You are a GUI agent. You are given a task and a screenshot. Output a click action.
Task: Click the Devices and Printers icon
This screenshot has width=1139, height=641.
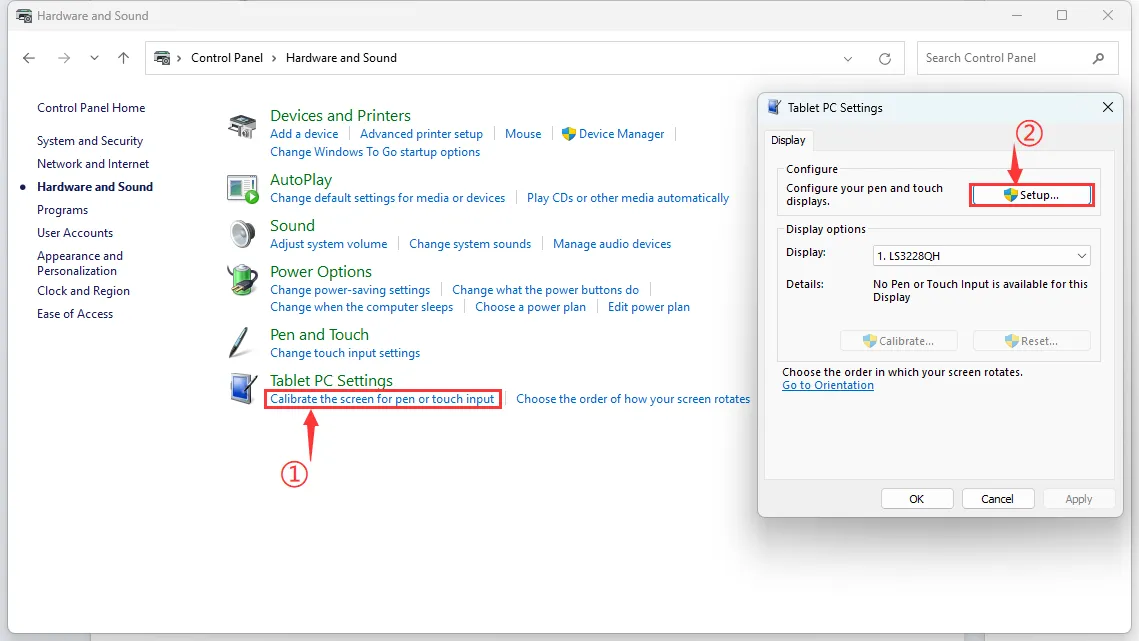tap(242, 127)
